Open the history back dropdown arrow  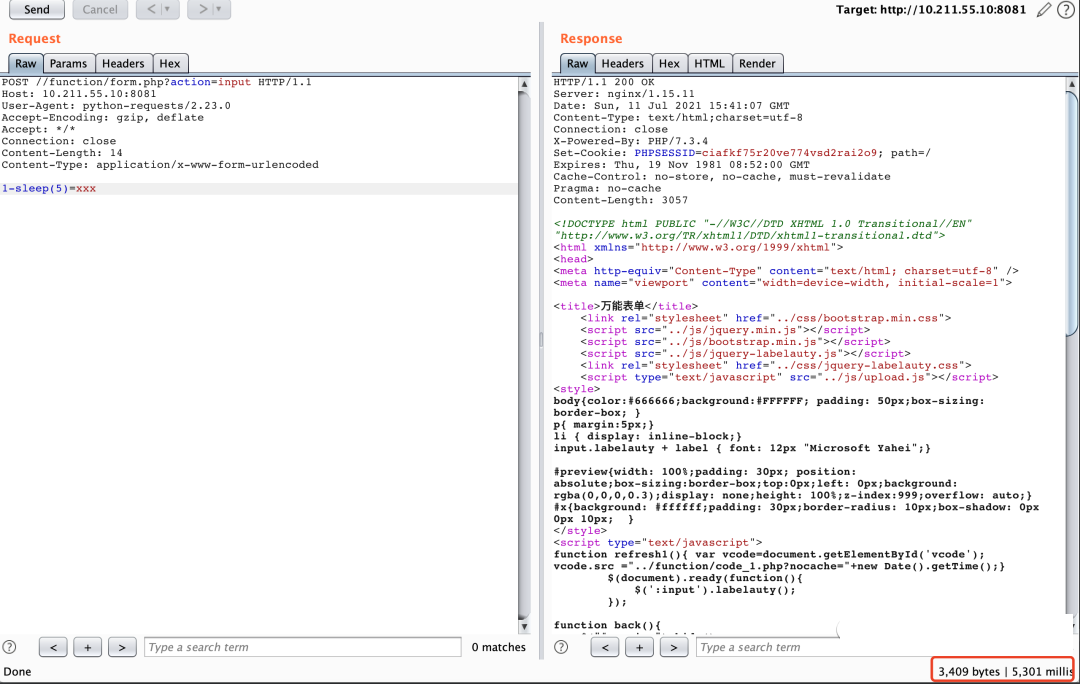[169, 10]
